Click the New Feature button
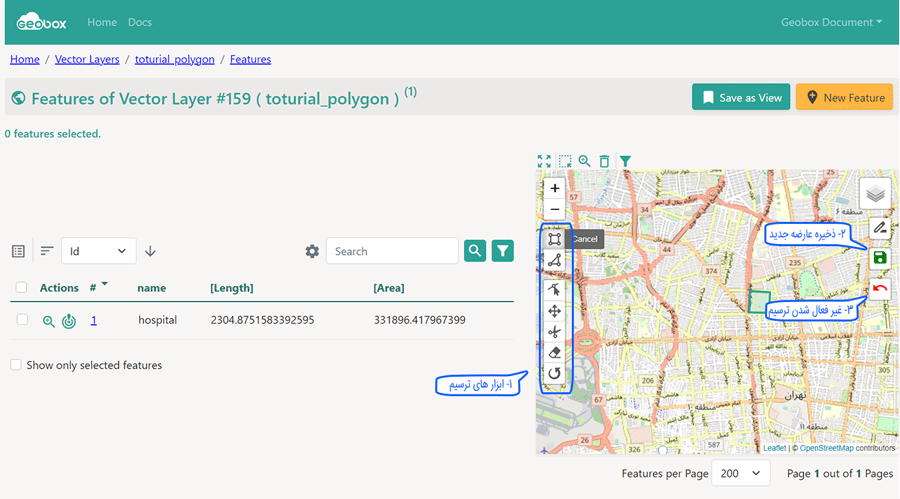Image resolution: width=900 pixels, height=499 pixels. coord(844,97)
